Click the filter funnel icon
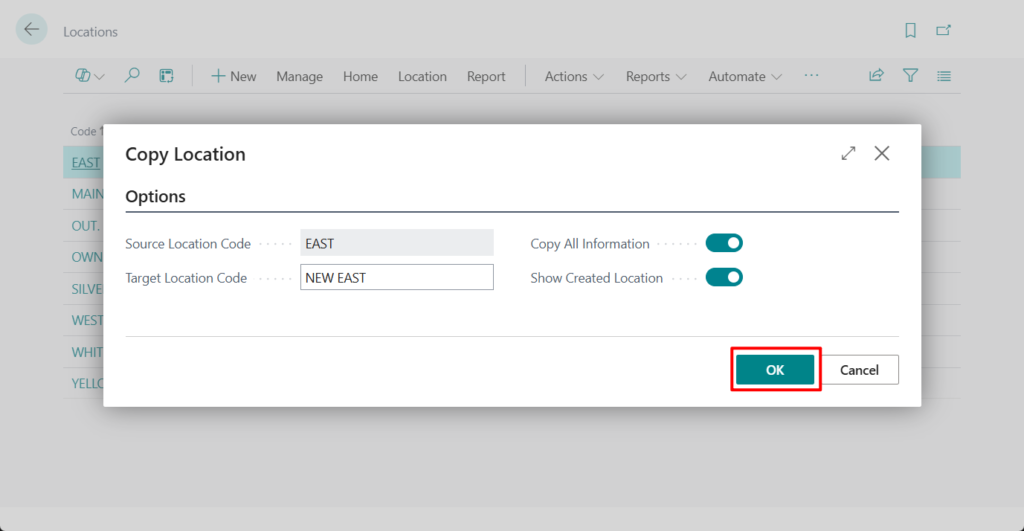This screenshot has width=1024, height=531. click(910, 76)
